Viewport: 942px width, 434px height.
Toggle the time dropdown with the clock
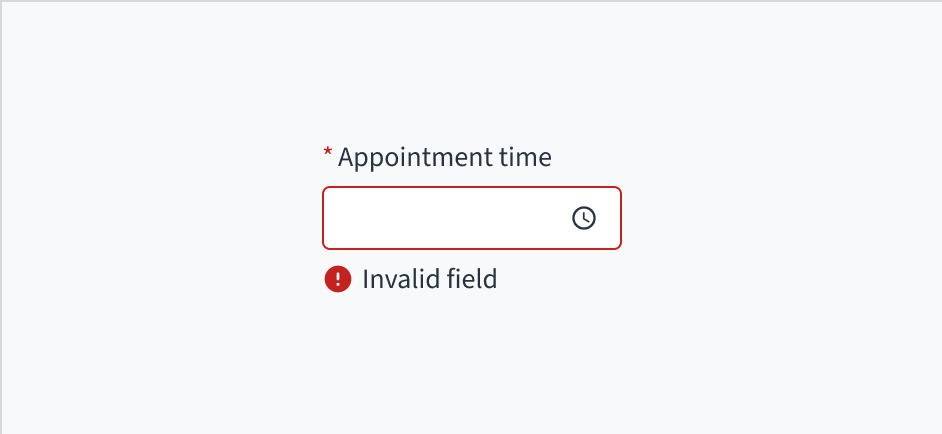coord(584,218)
